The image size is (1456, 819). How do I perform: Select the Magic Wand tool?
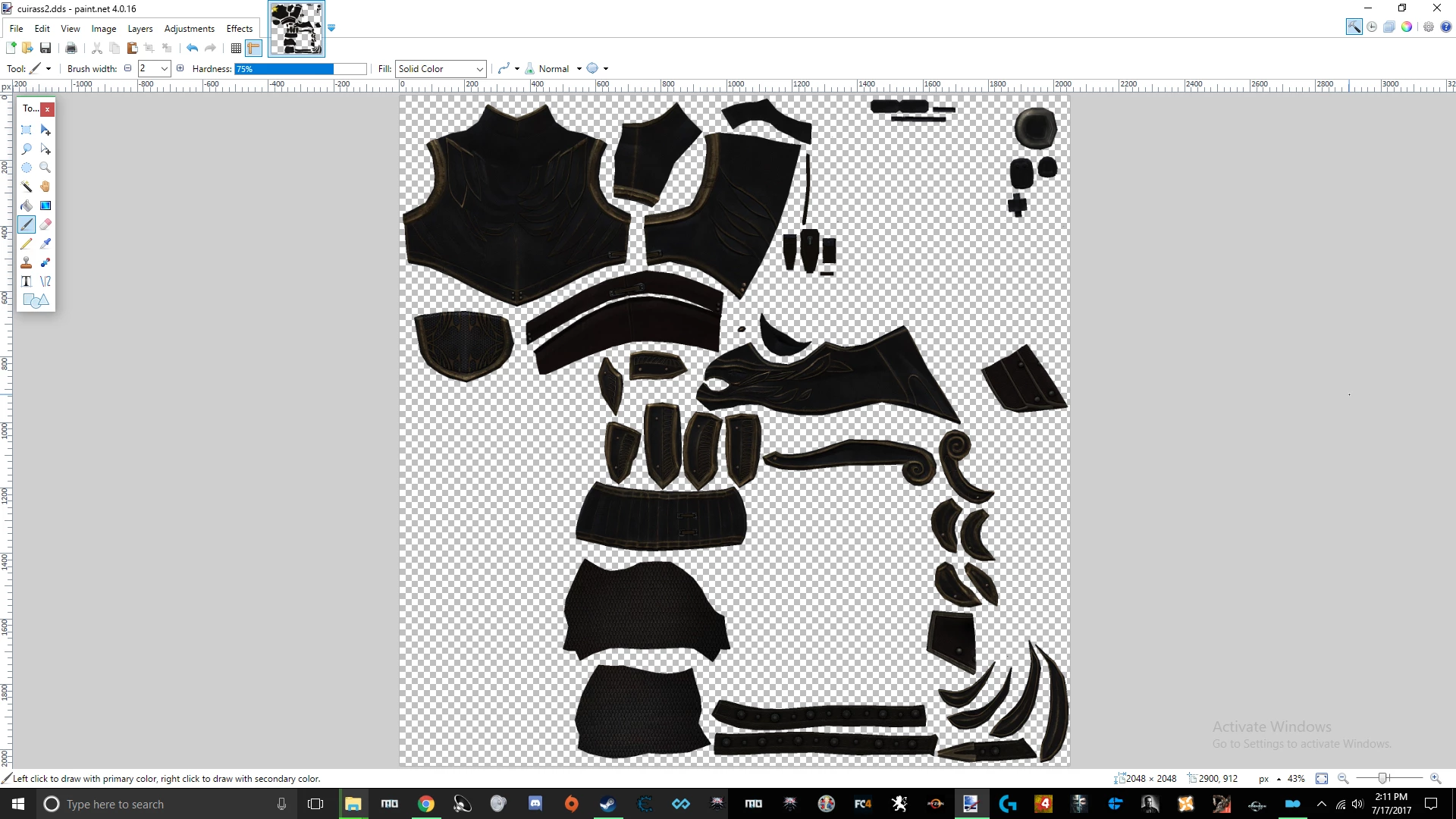27,187
